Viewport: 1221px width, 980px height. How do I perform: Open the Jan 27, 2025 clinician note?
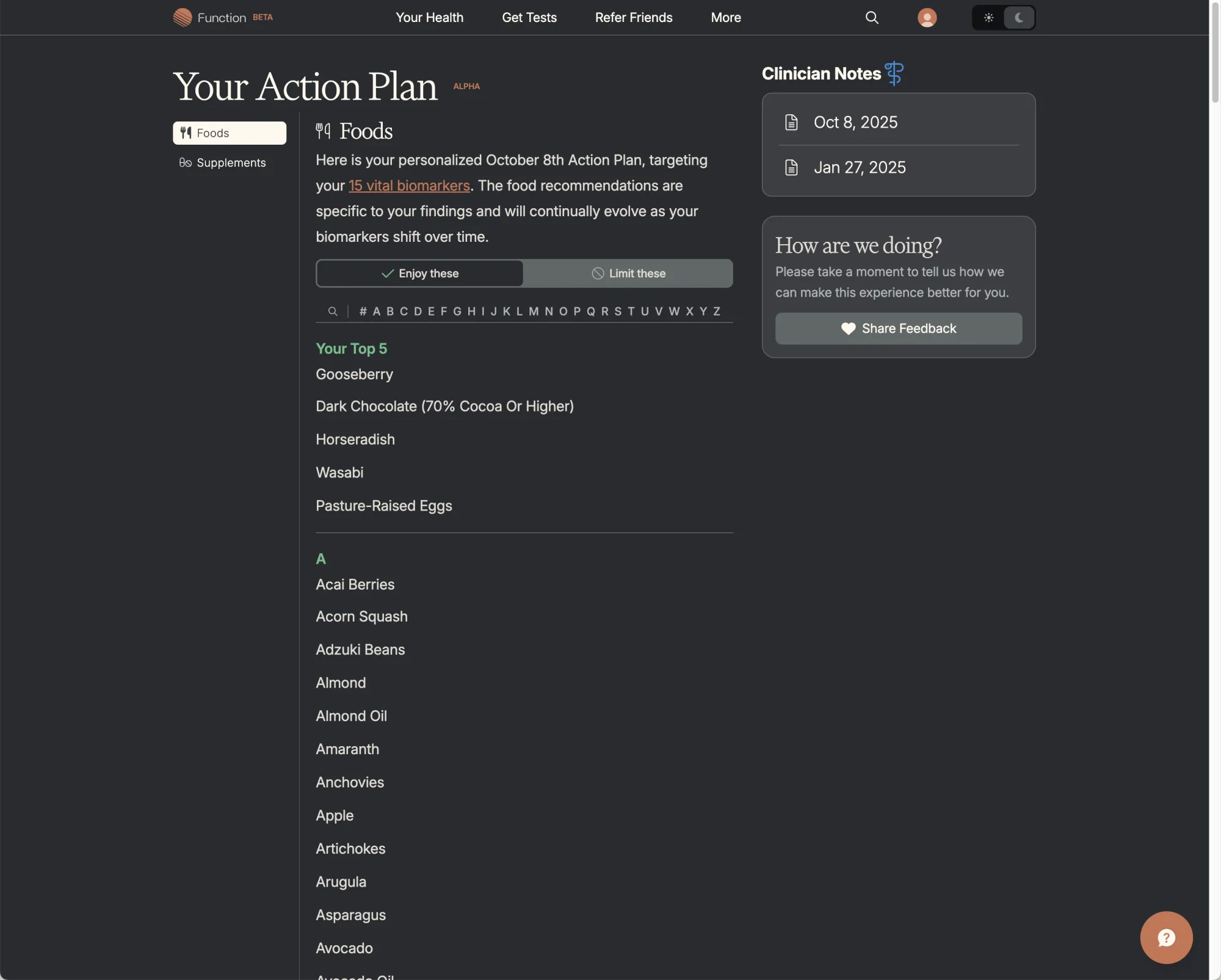click(x=859, y=167)
